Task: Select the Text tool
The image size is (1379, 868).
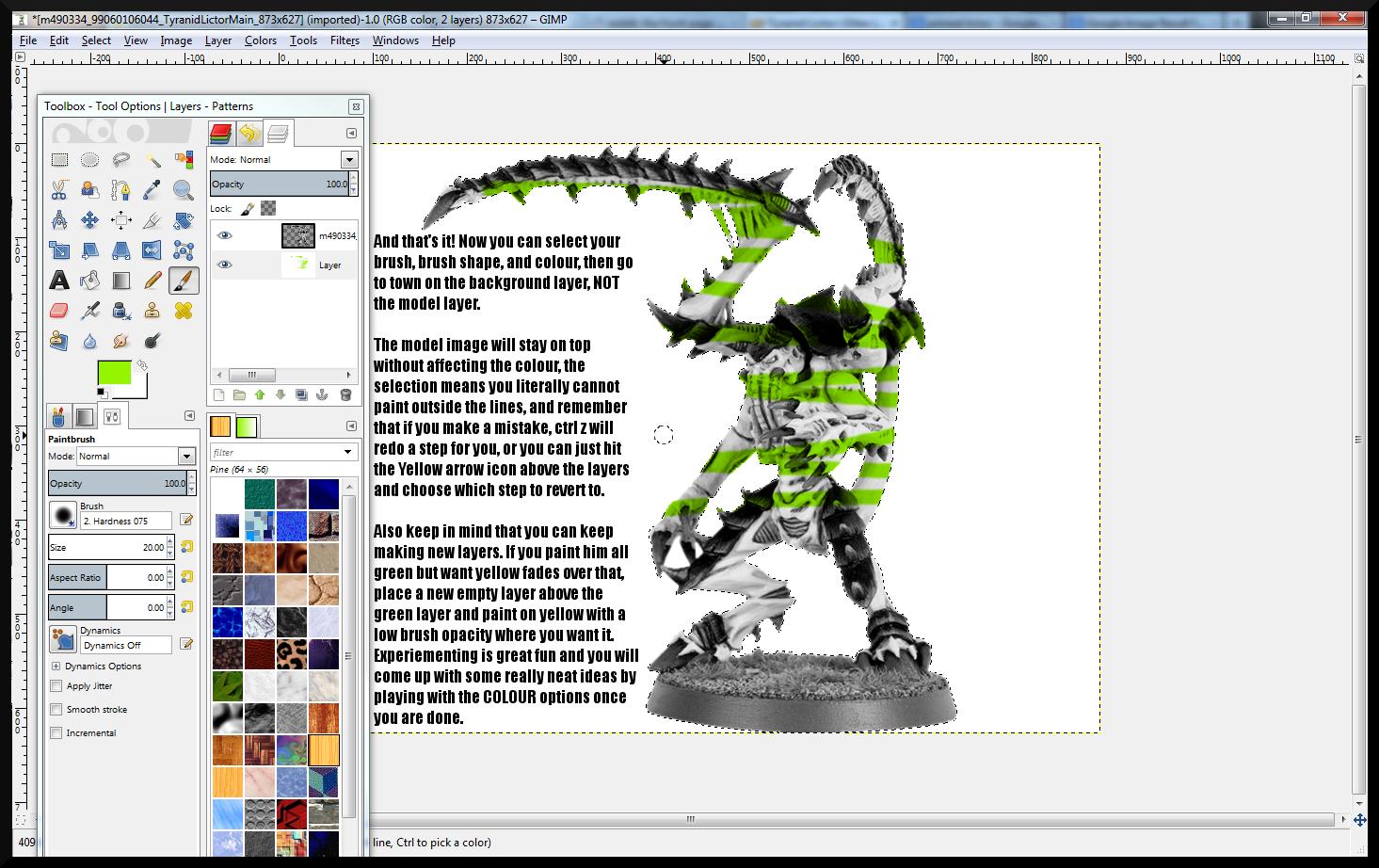Action: click(x=59, y=281)
